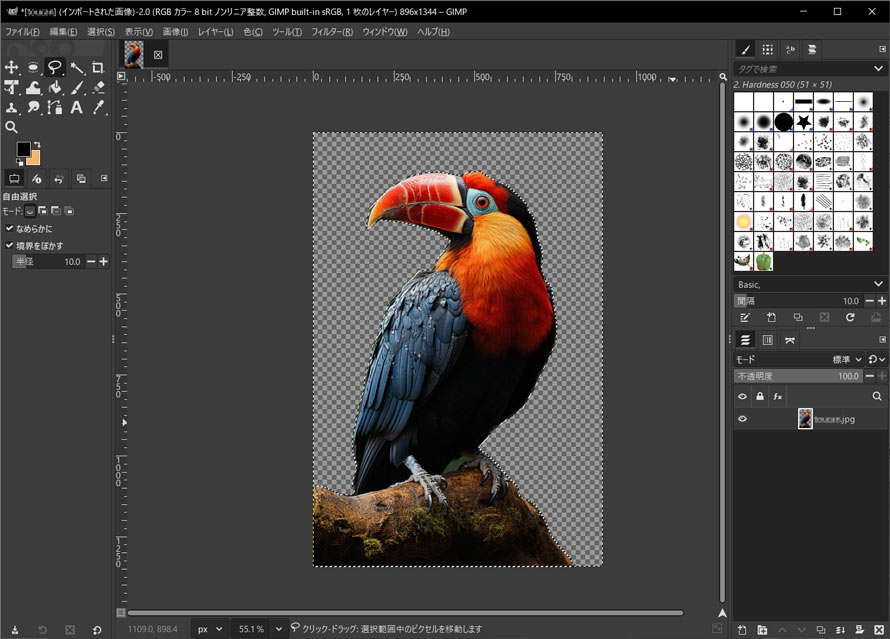Image resolution: width=890 pixels, height=639 pixels.
Task: Click the brush tag search field
Action: pos(800,68)
